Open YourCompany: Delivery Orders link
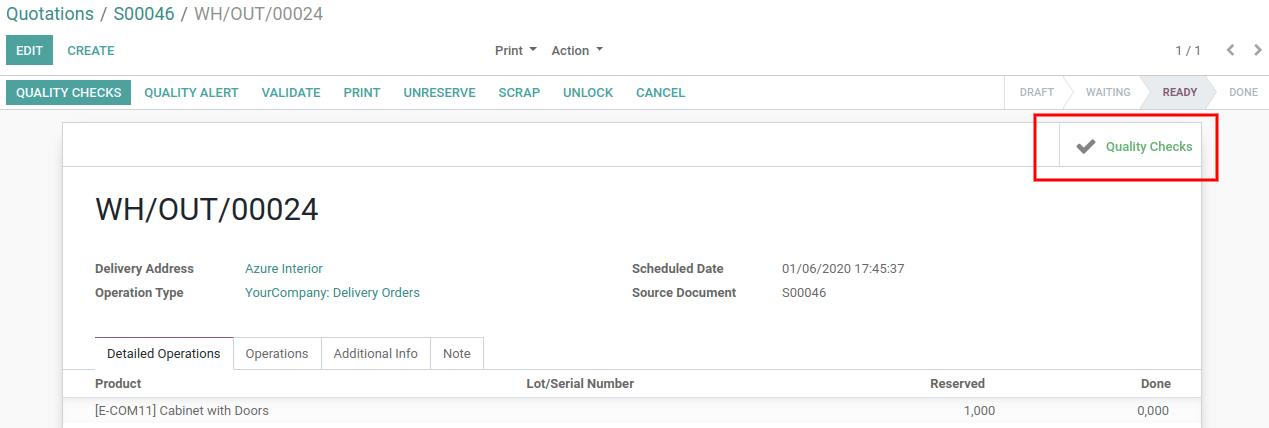The image size is (1269, 428). click(x=332, y=293)
